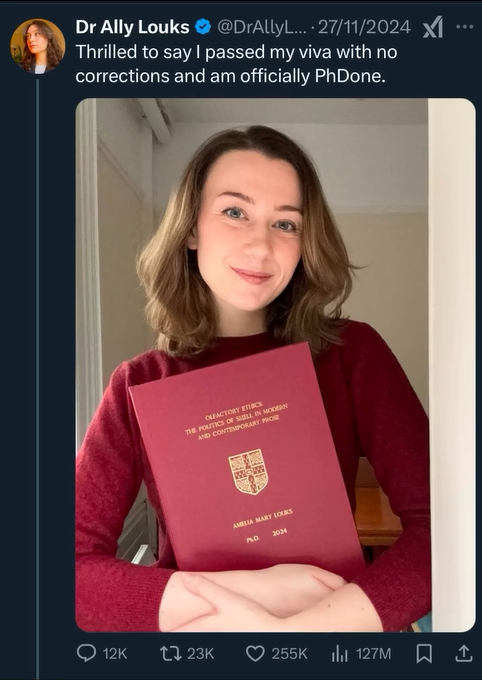Viewport: 482px width, 680px height.
Task: Open the @DrAllyL... handle link
Action: click(x=261, y=27)
